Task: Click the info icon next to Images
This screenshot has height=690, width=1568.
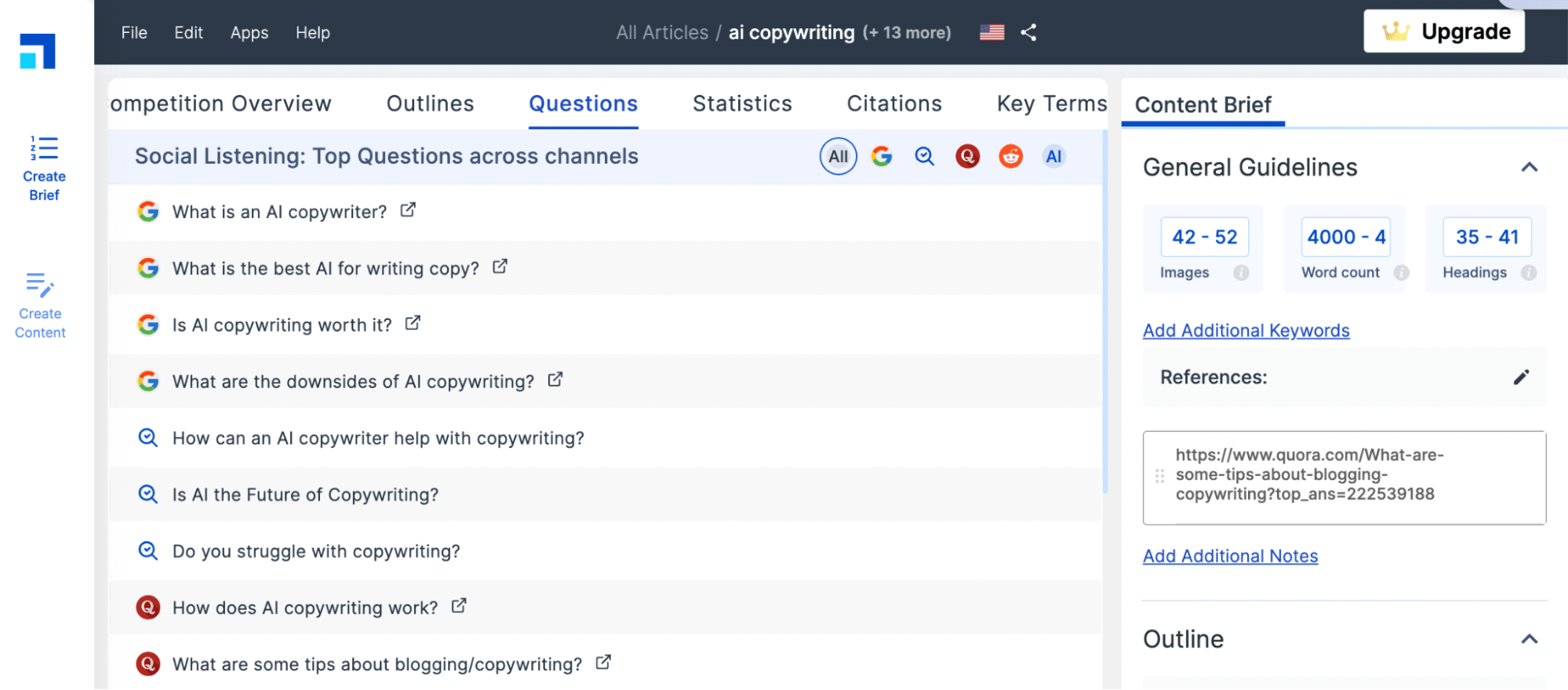Action: (1241, 272)
